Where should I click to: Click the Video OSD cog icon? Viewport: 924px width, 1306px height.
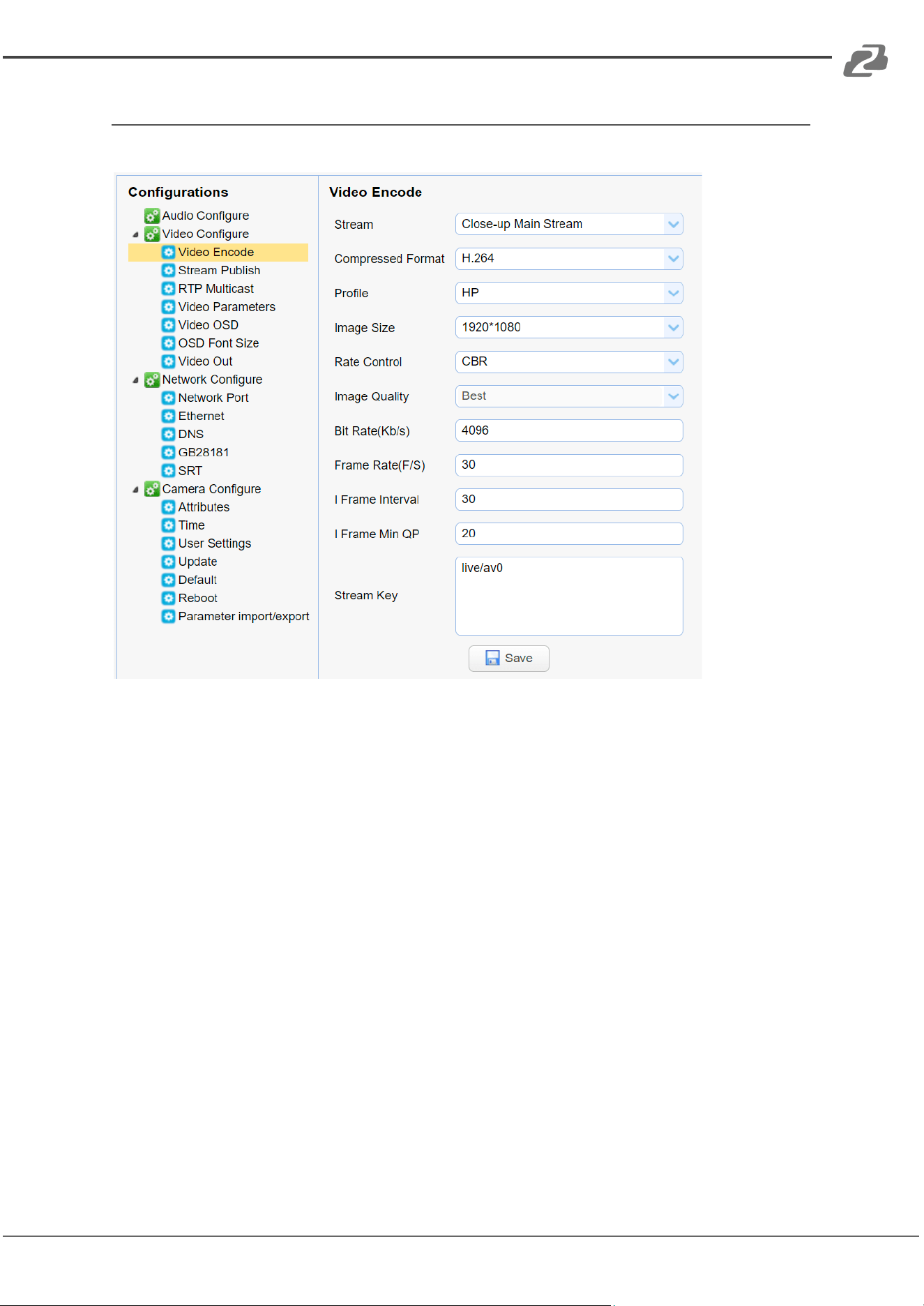pos(168,324)
